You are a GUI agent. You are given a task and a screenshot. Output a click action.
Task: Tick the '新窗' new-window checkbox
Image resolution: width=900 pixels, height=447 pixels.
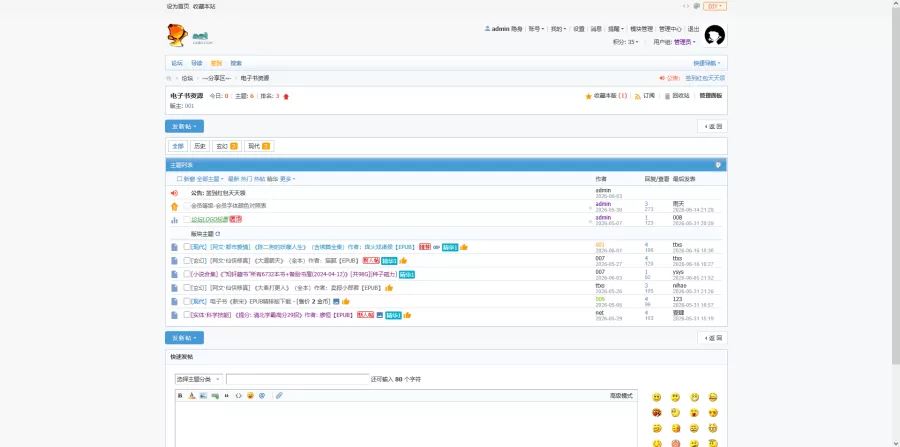179,179
